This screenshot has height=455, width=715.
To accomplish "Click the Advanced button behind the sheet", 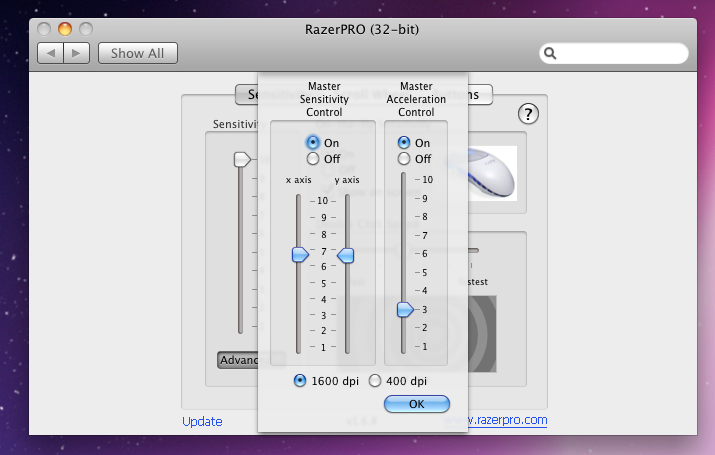I will coord(238,360).
